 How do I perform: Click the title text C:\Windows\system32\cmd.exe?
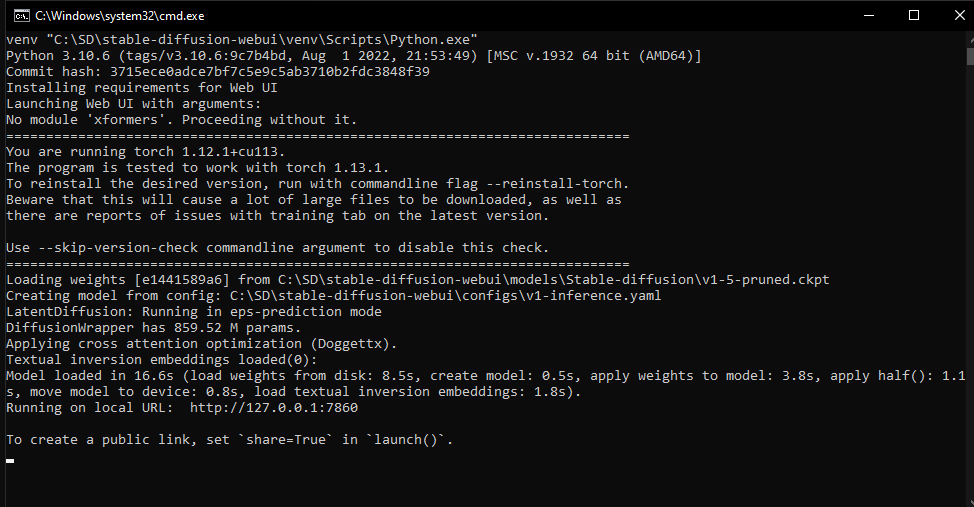pos(119,16)
